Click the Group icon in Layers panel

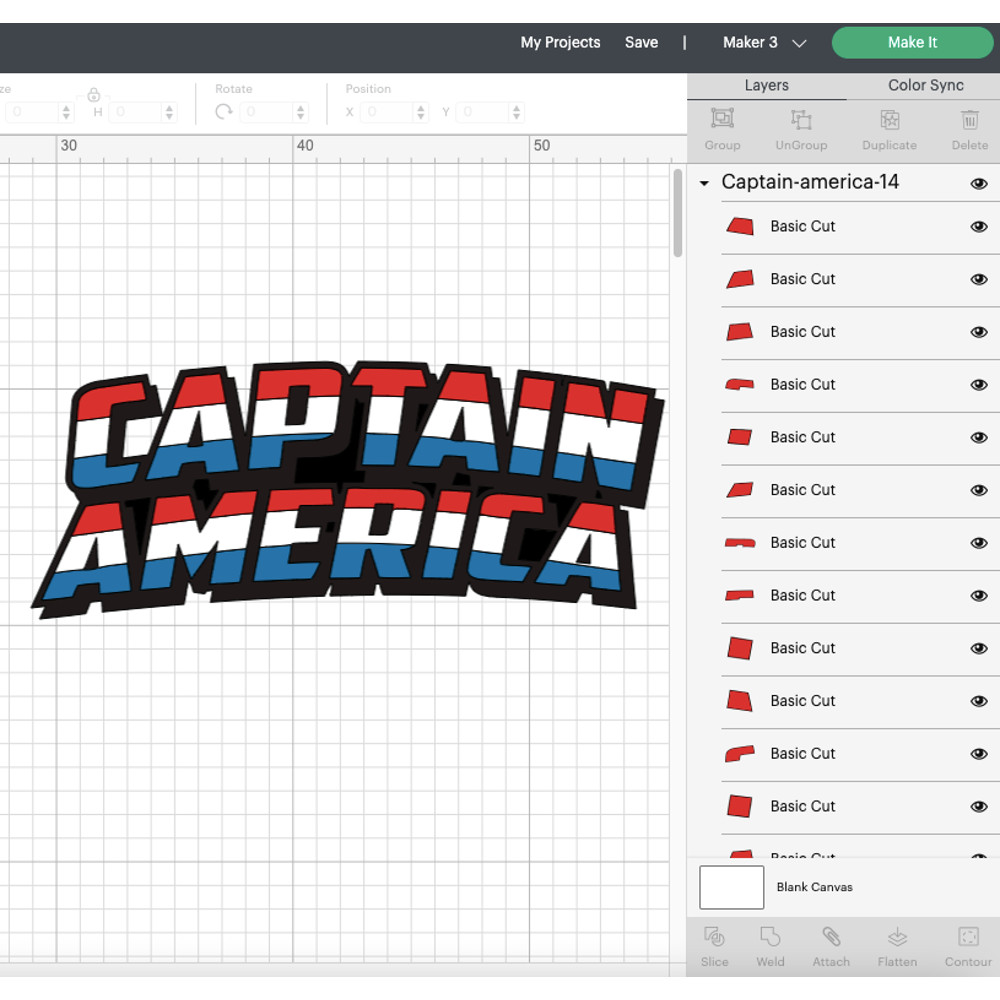(x=722, y=130)
